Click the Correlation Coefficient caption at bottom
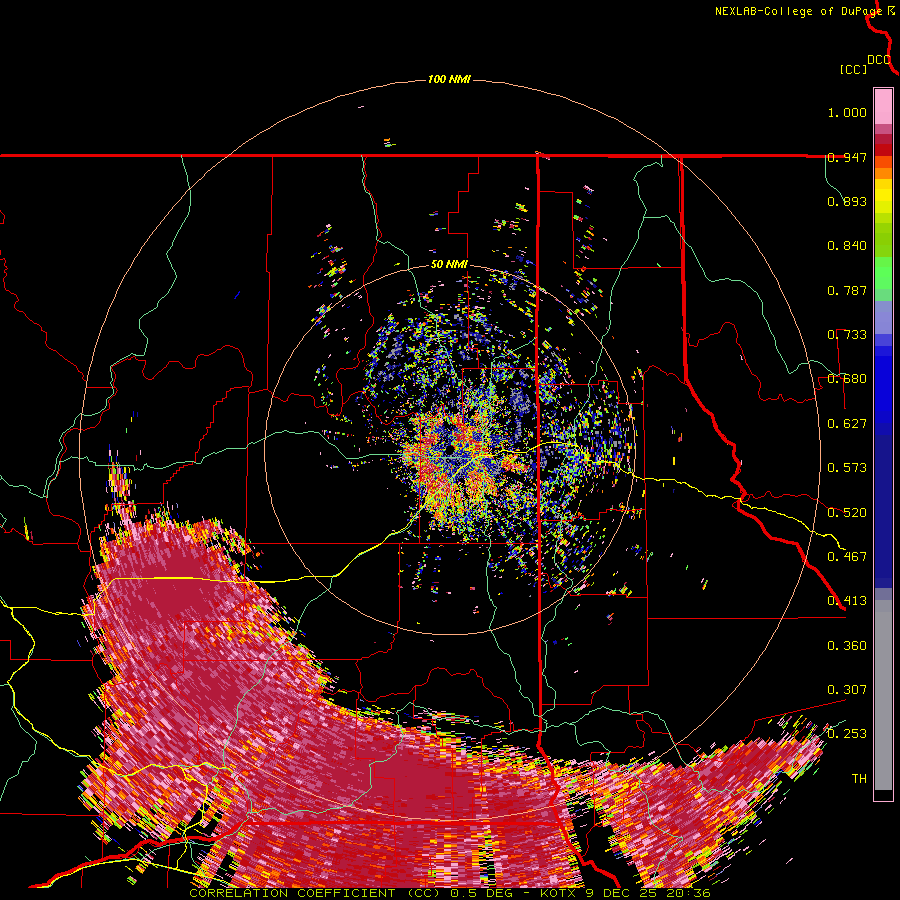900x900 pixels. tap(449, 893)
